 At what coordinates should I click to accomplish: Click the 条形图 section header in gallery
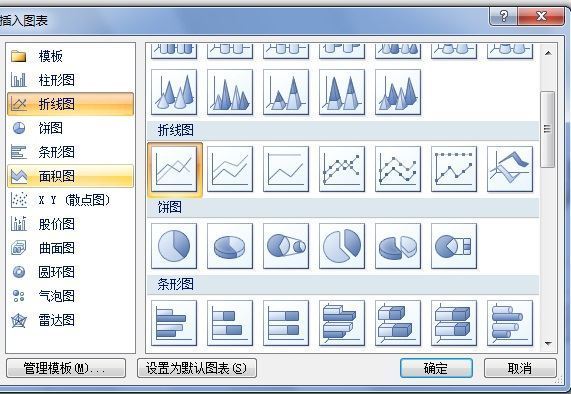coord(343,284)
